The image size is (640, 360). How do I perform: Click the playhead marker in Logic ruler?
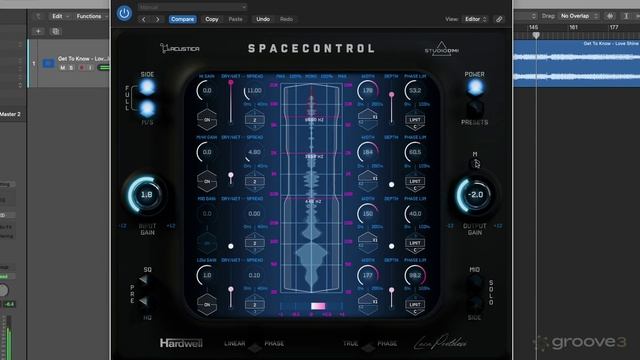click(x=536, y=35)
